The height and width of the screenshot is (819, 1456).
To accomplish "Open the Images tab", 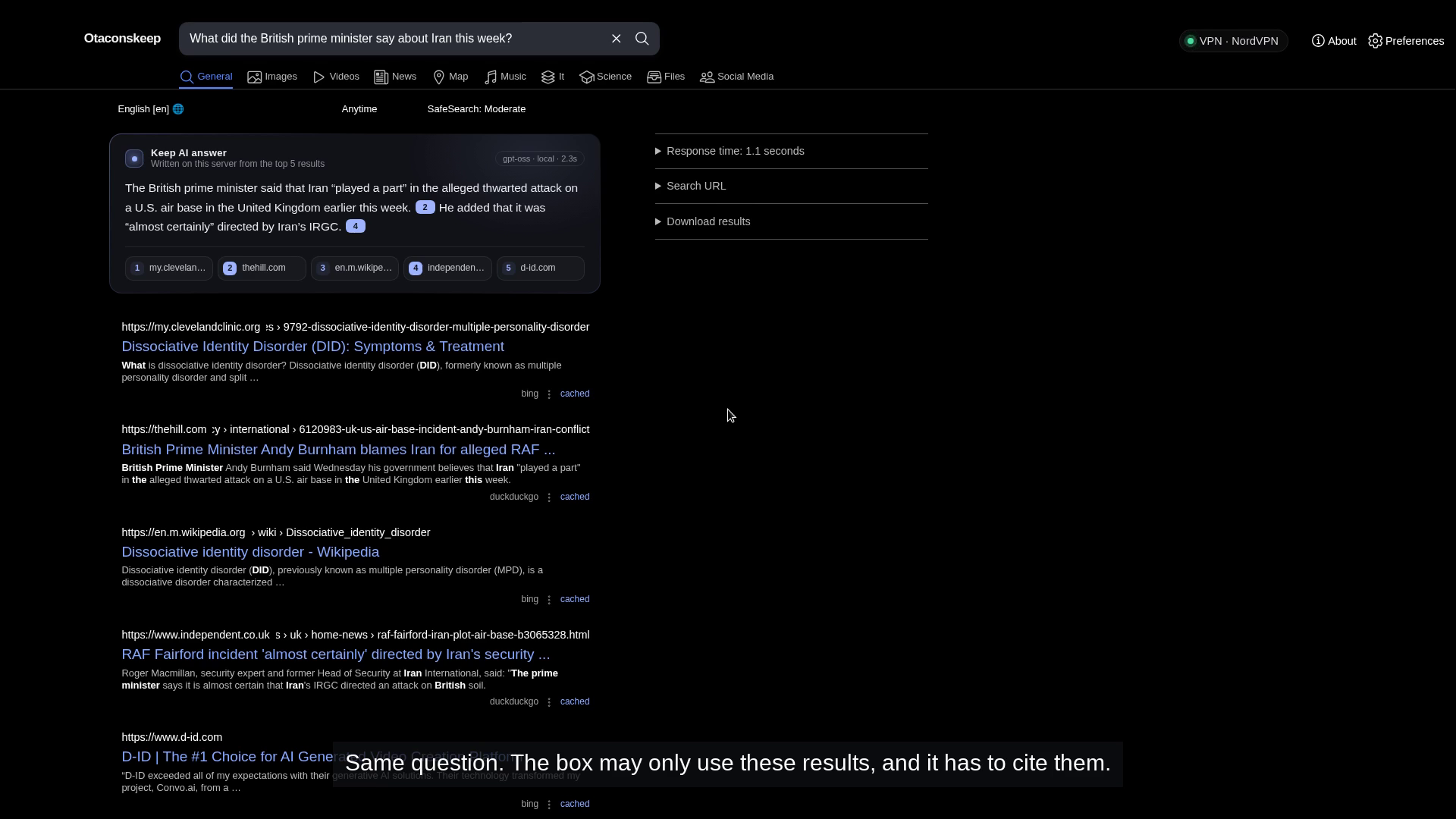I will click(x=272, y=77).
